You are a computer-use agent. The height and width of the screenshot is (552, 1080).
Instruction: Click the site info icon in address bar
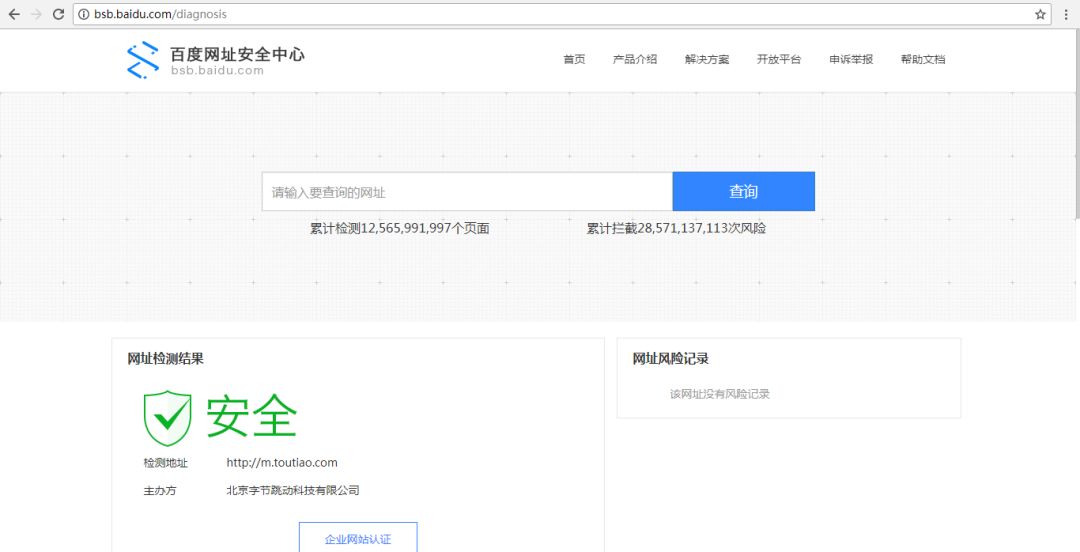tap(84, 14)
